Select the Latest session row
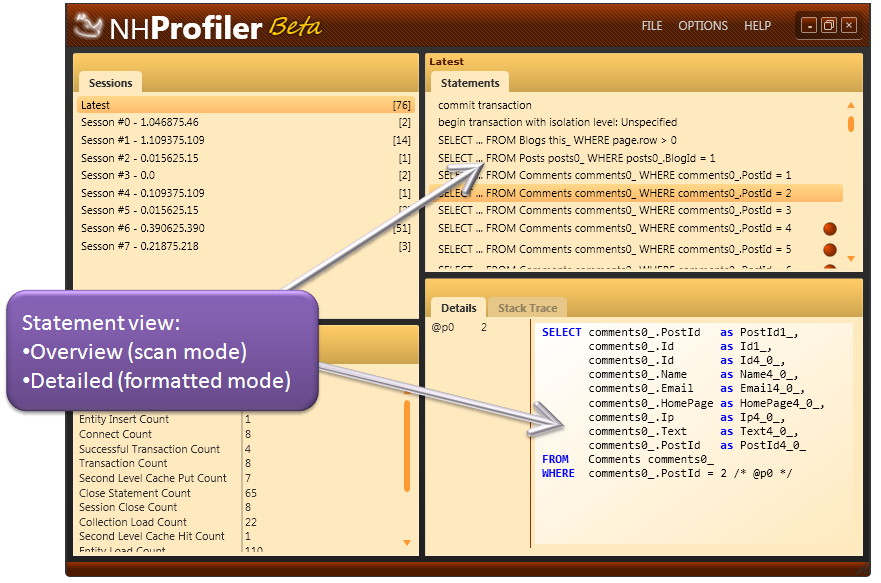This screenshot has width=881, height=583. [x=246, y=105]
